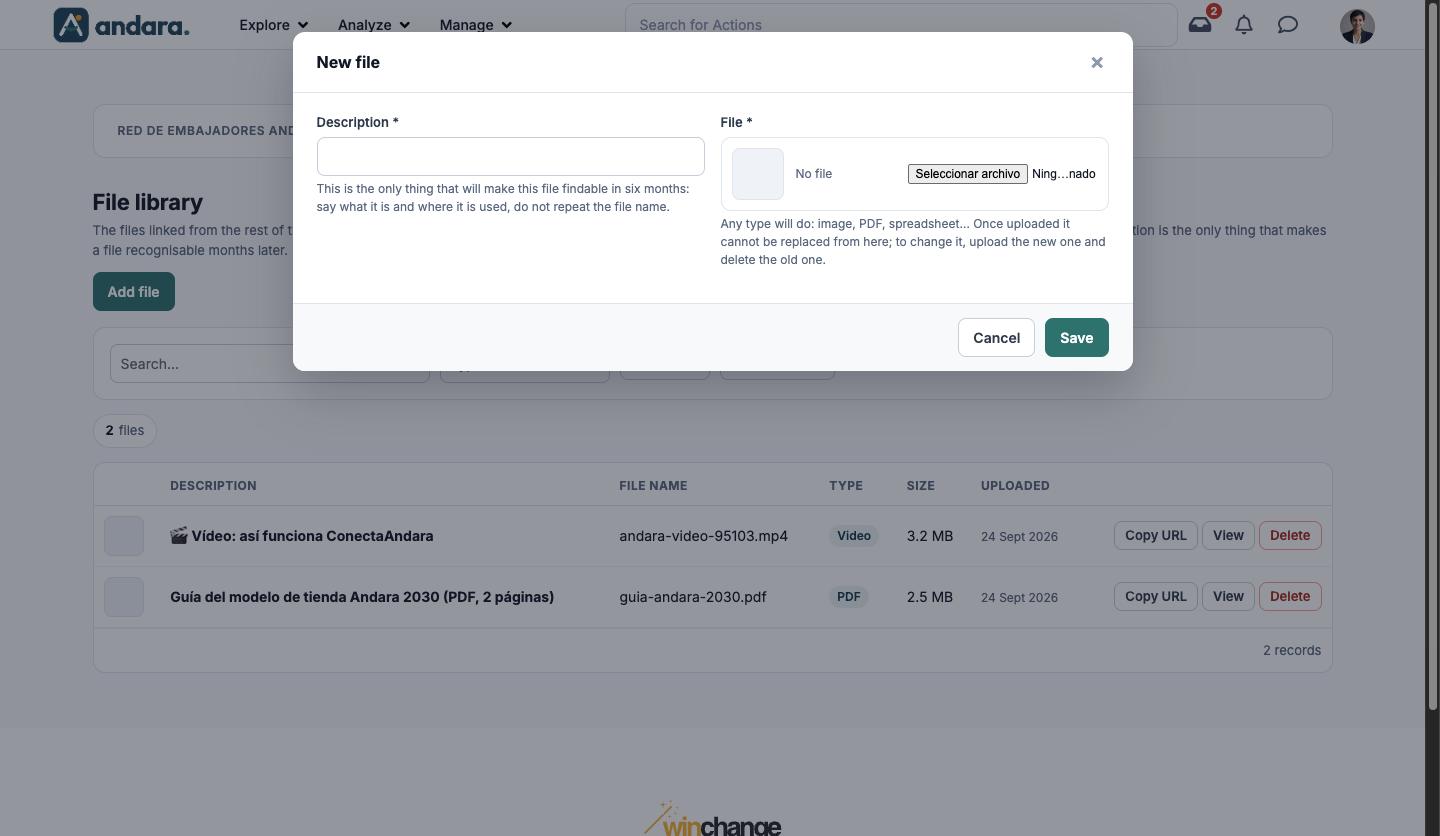The image size is (1440, 836).
Task: Click the thumbnail of the Guía Andara 2030 PDF row
Action: [124, 597]
